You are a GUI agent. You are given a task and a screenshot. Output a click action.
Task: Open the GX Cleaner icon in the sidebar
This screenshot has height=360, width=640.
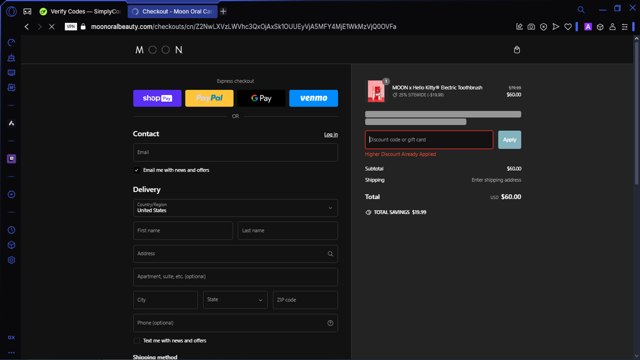pos(11,58)
